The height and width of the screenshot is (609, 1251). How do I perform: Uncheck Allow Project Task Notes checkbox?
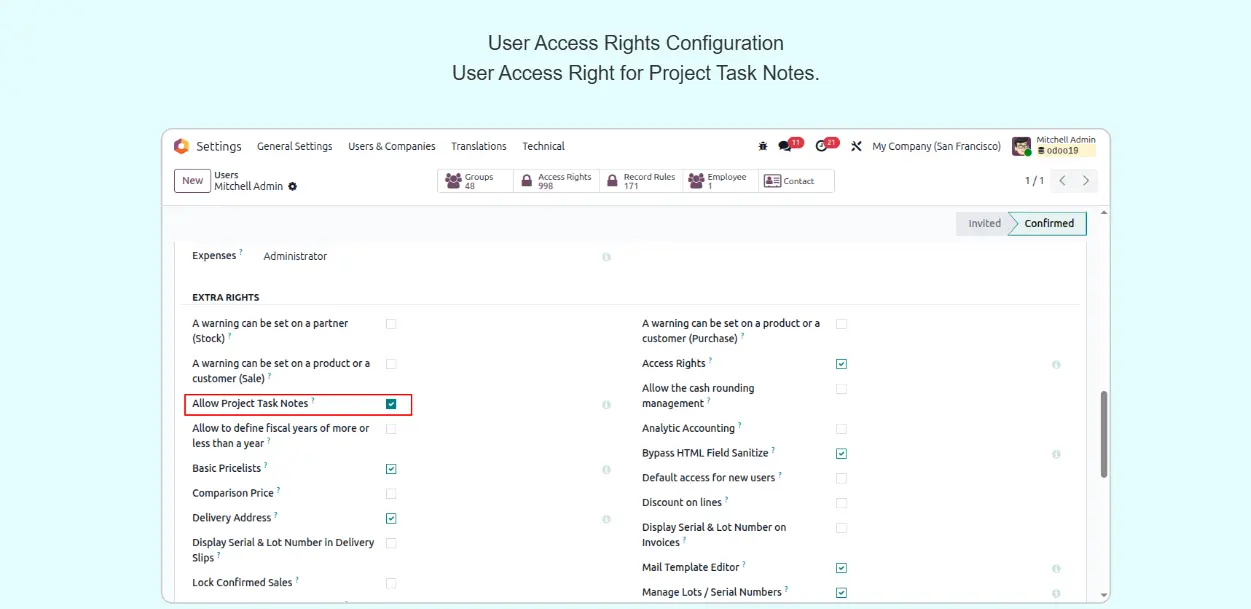click(391, 404)
